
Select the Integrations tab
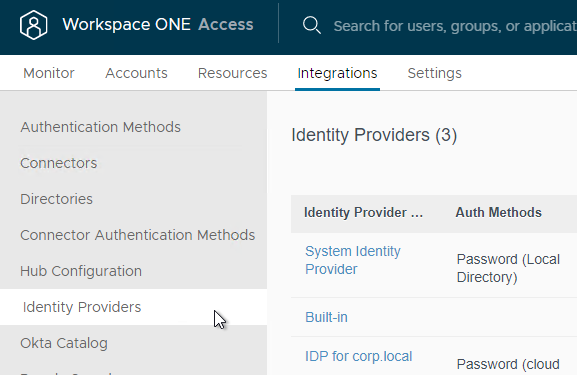[x=337, y=73]
